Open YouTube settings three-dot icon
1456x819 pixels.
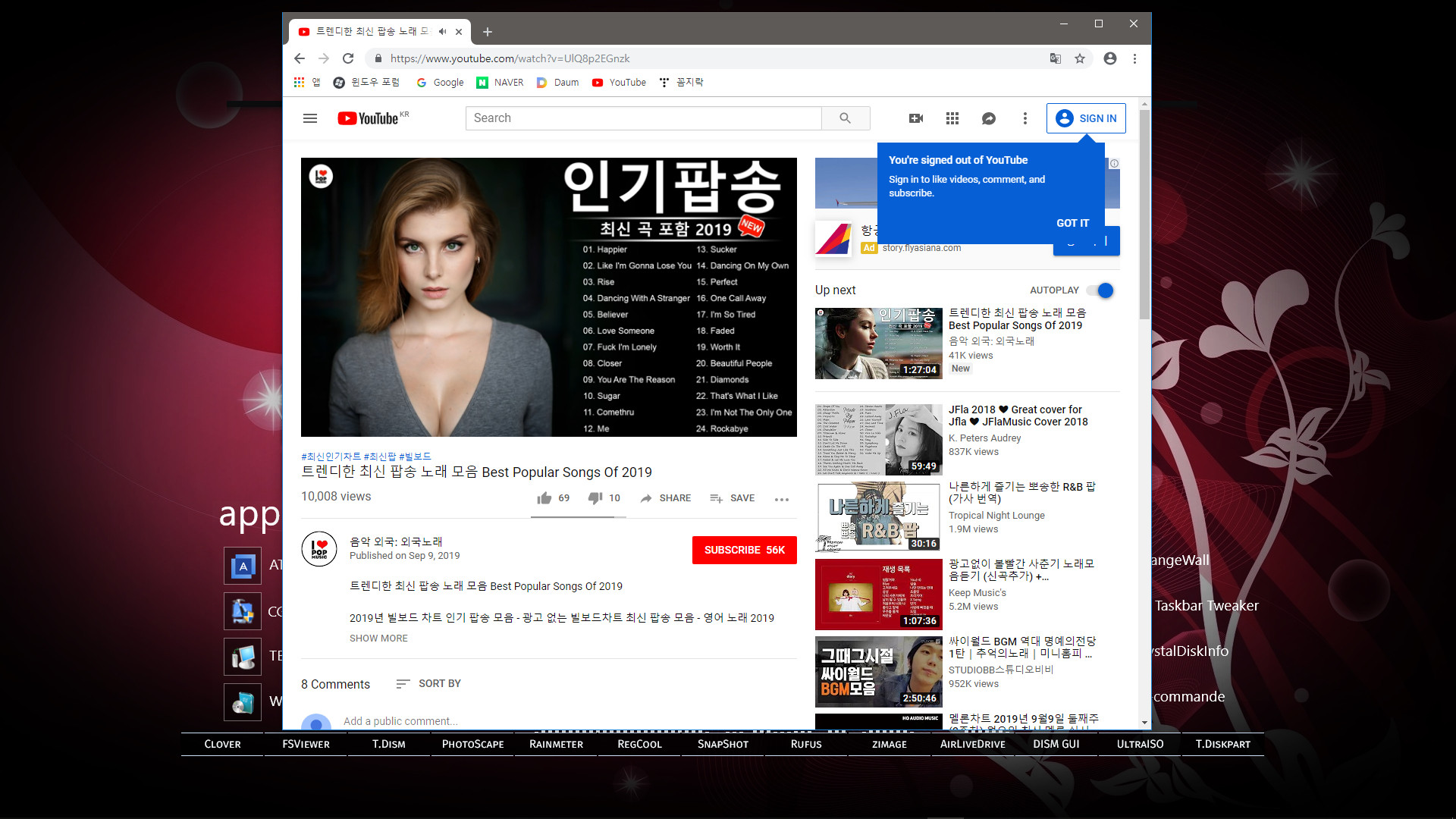1025,118
